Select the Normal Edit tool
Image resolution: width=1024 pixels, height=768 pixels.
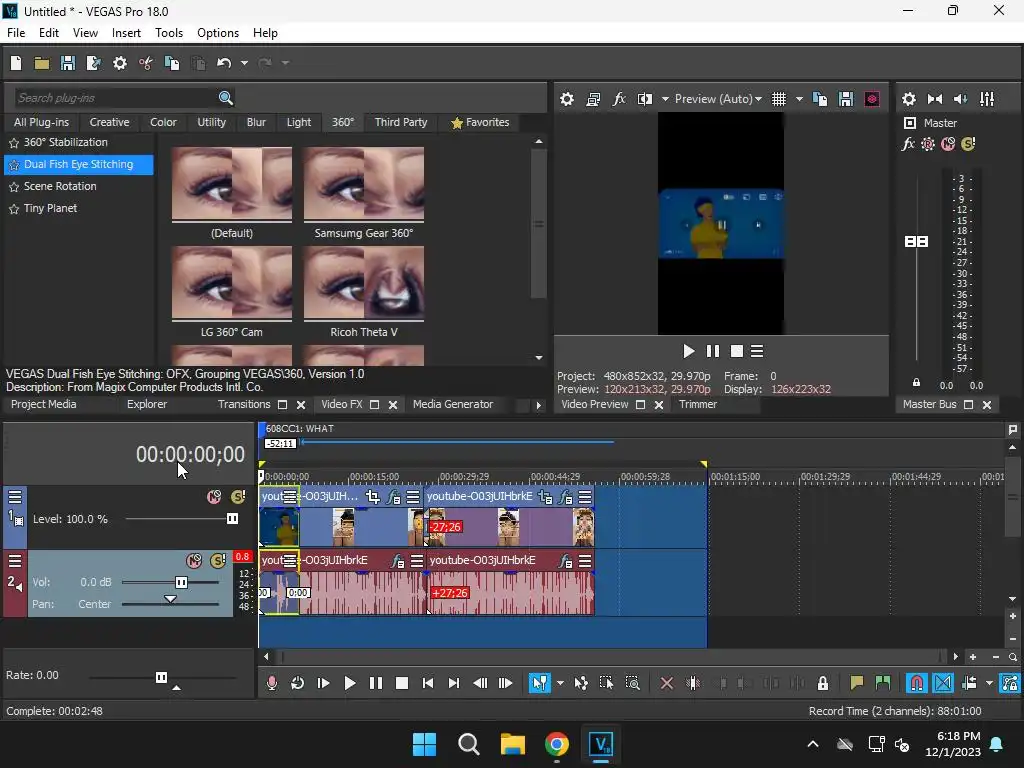[539, 683]
